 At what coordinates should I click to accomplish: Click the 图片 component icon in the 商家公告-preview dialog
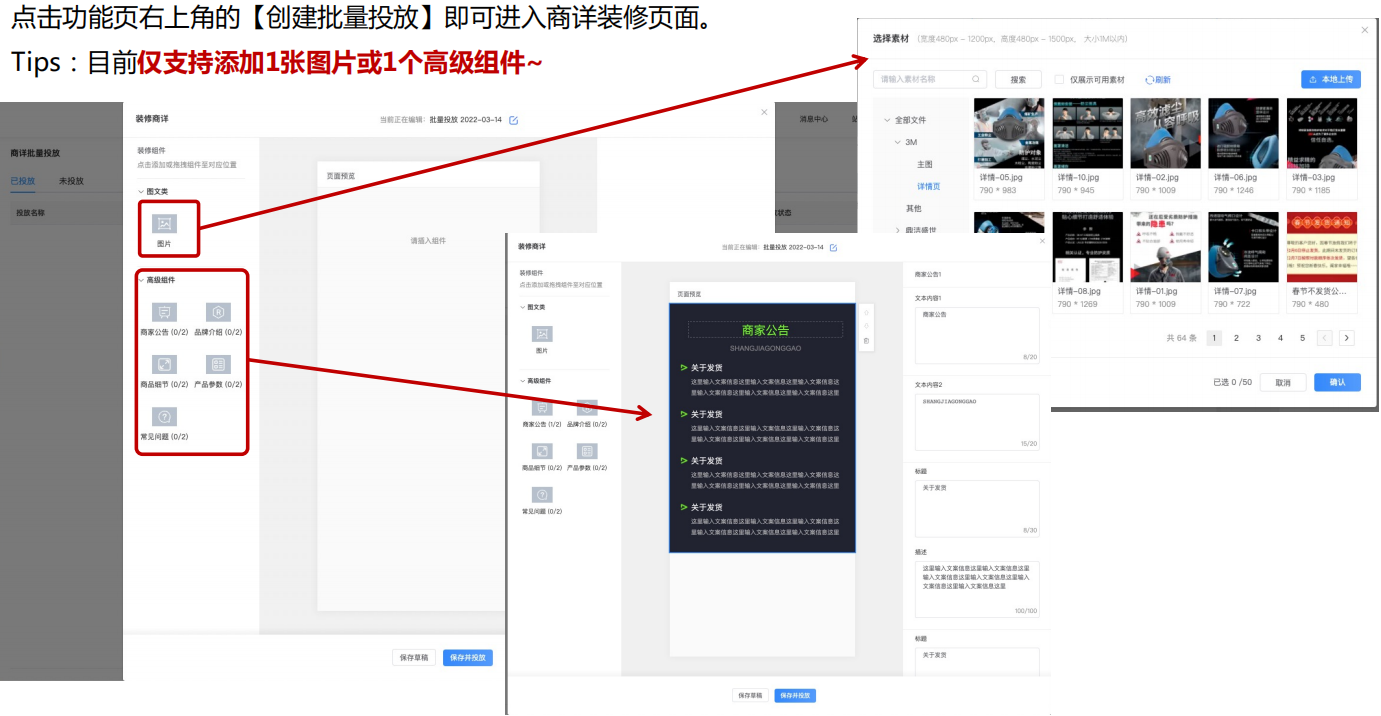[x=542, y=334]
